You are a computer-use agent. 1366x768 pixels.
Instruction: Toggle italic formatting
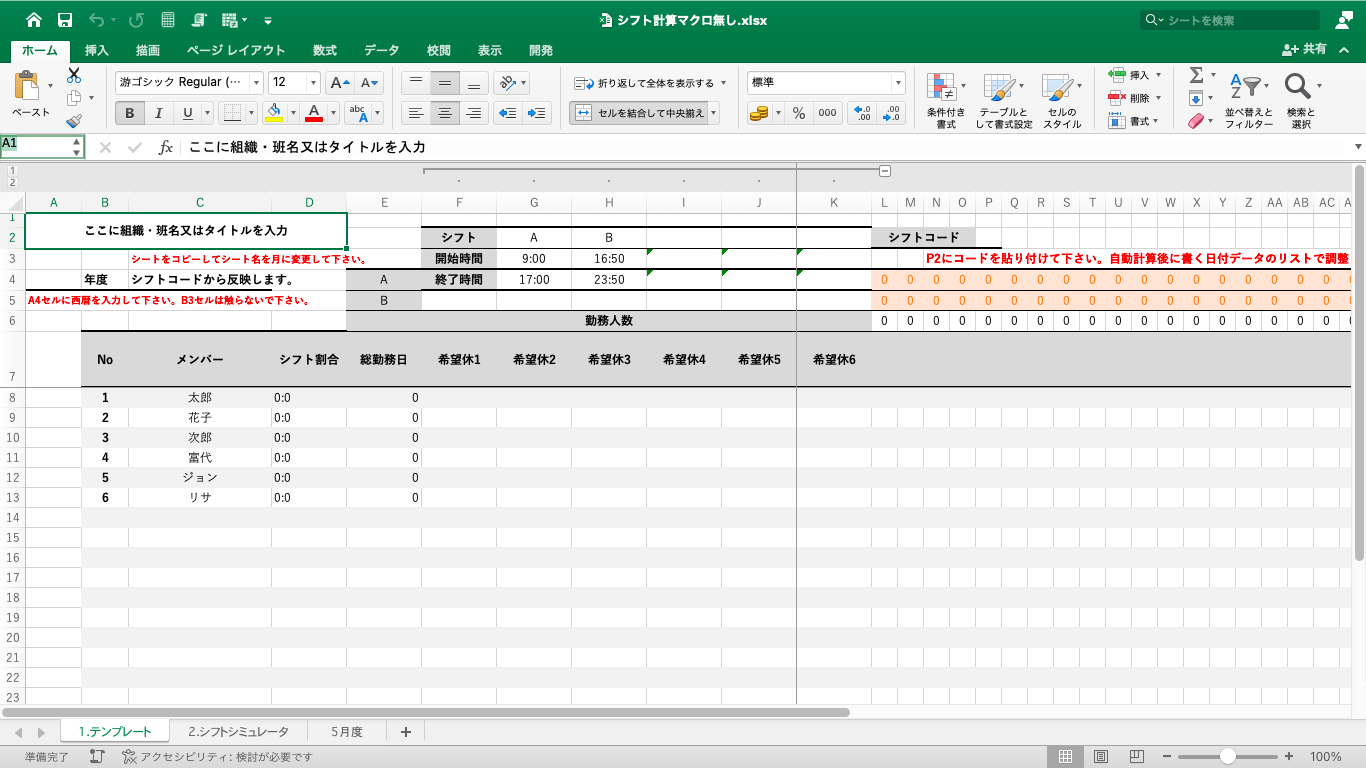(x=157, y=113)
